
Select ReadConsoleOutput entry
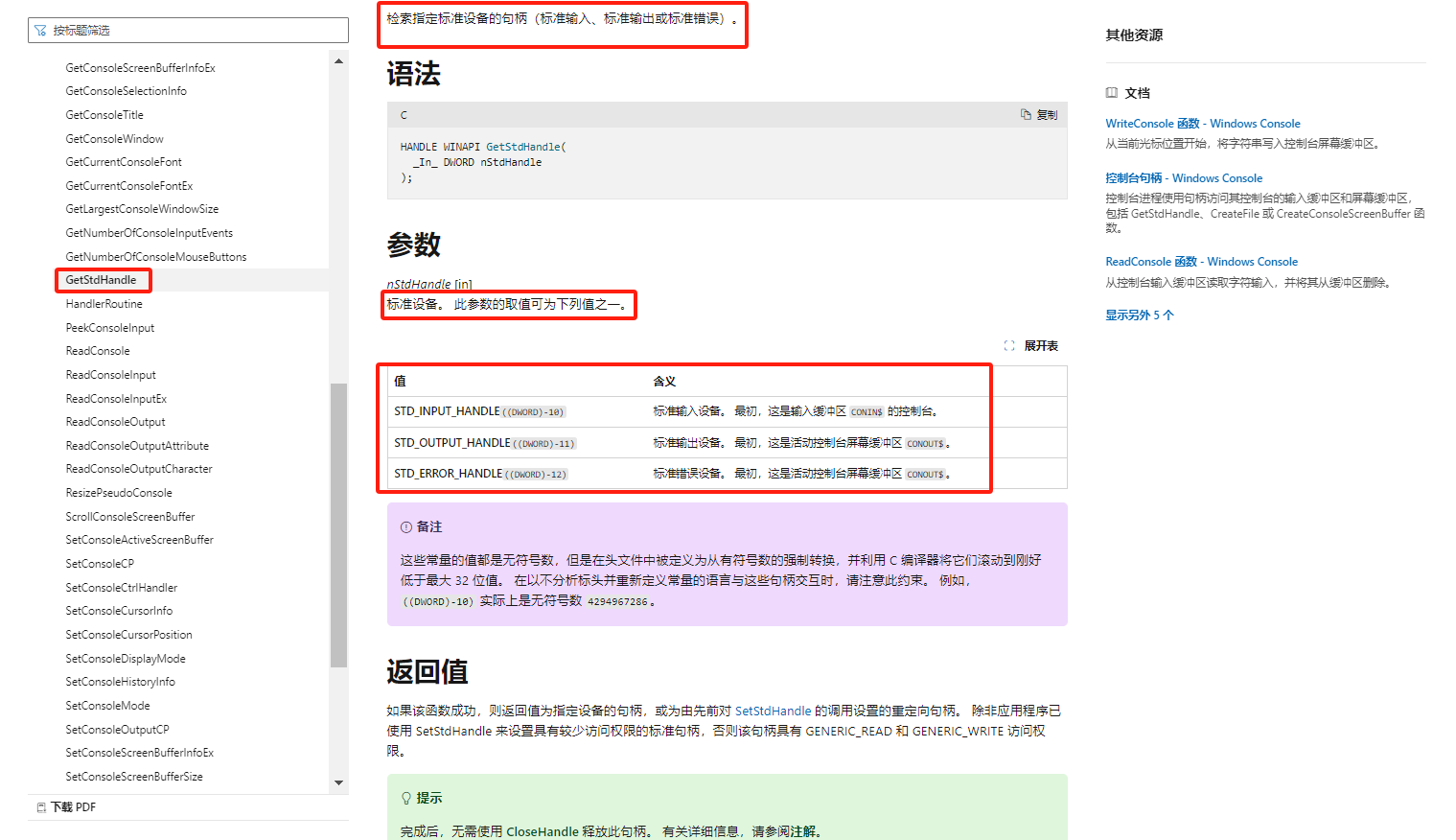point(115,422)
